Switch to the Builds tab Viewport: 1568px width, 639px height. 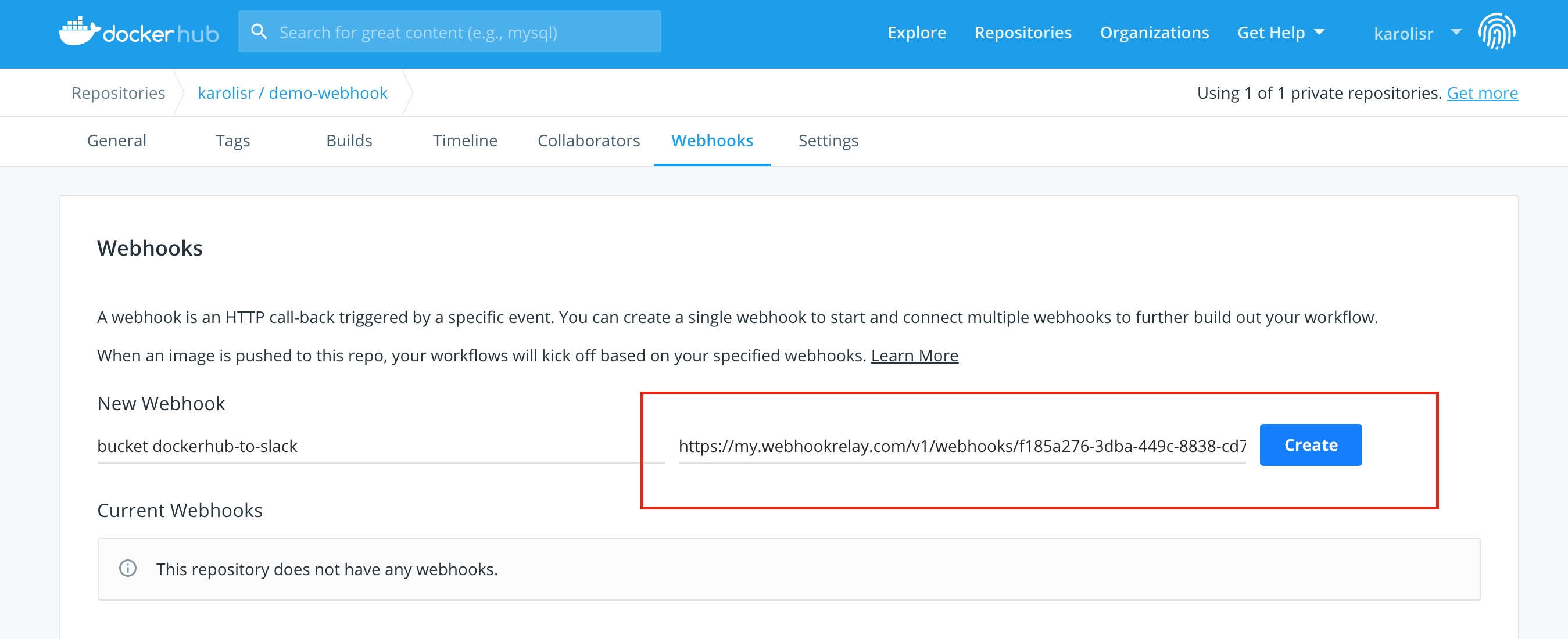(349, 141)
